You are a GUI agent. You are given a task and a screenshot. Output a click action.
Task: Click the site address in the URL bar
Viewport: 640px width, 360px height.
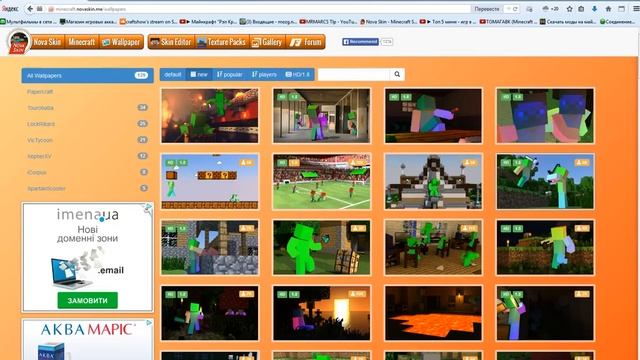91,9
